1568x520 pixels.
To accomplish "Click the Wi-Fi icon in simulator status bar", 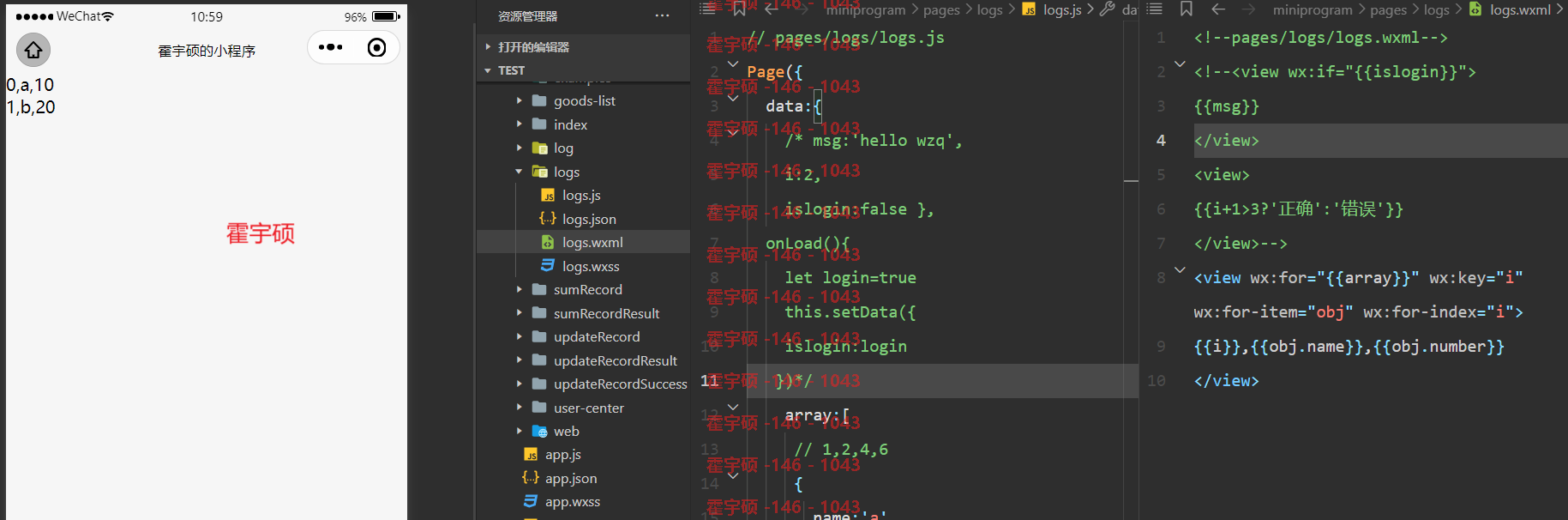I will [107, 16].
